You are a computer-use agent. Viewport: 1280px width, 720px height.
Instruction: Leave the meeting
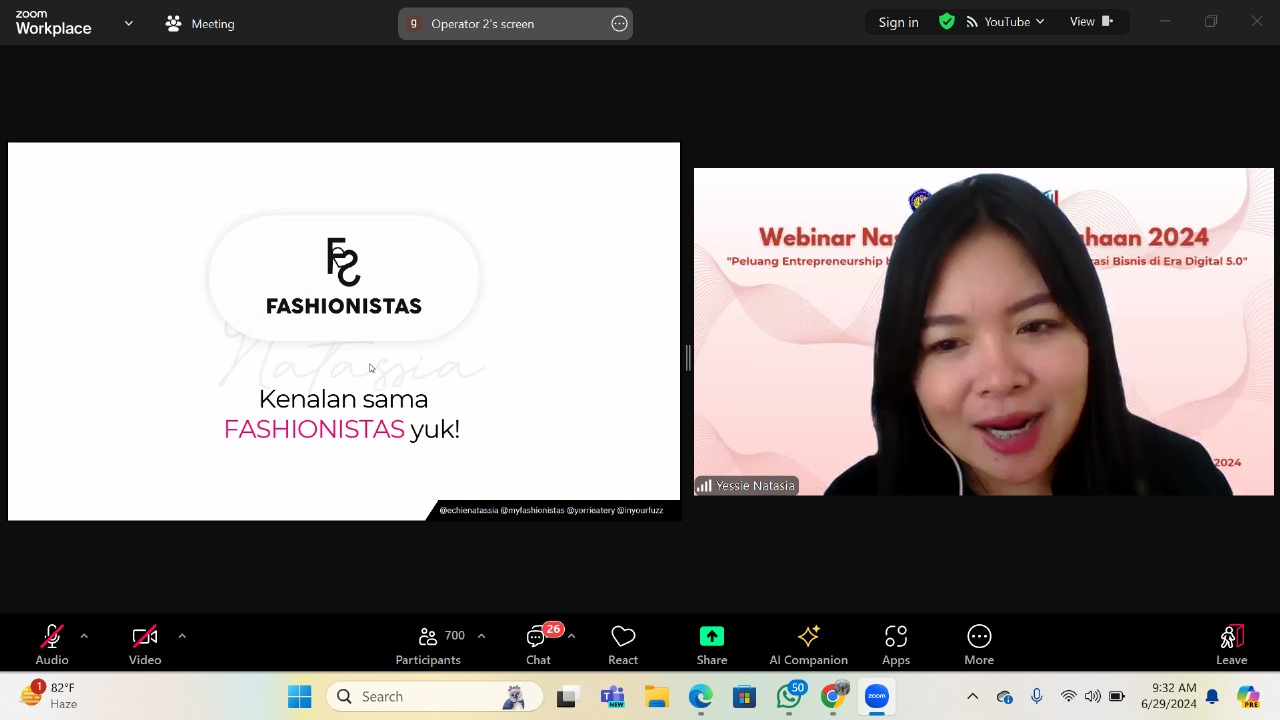point(1231,645)
